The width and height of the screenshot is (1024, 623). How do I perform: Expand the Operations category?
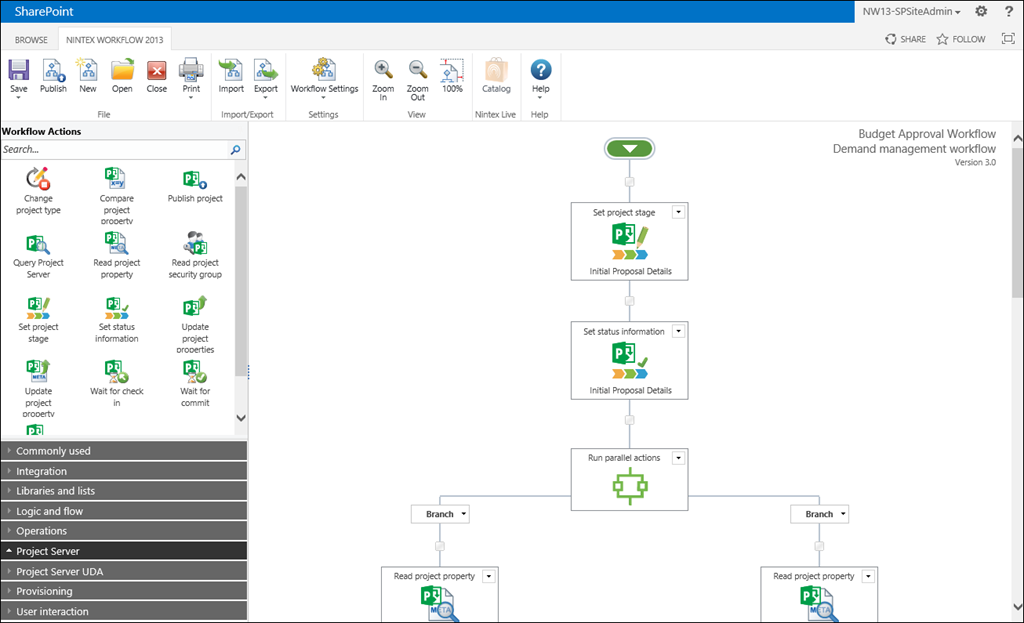(x=124, y=530)
